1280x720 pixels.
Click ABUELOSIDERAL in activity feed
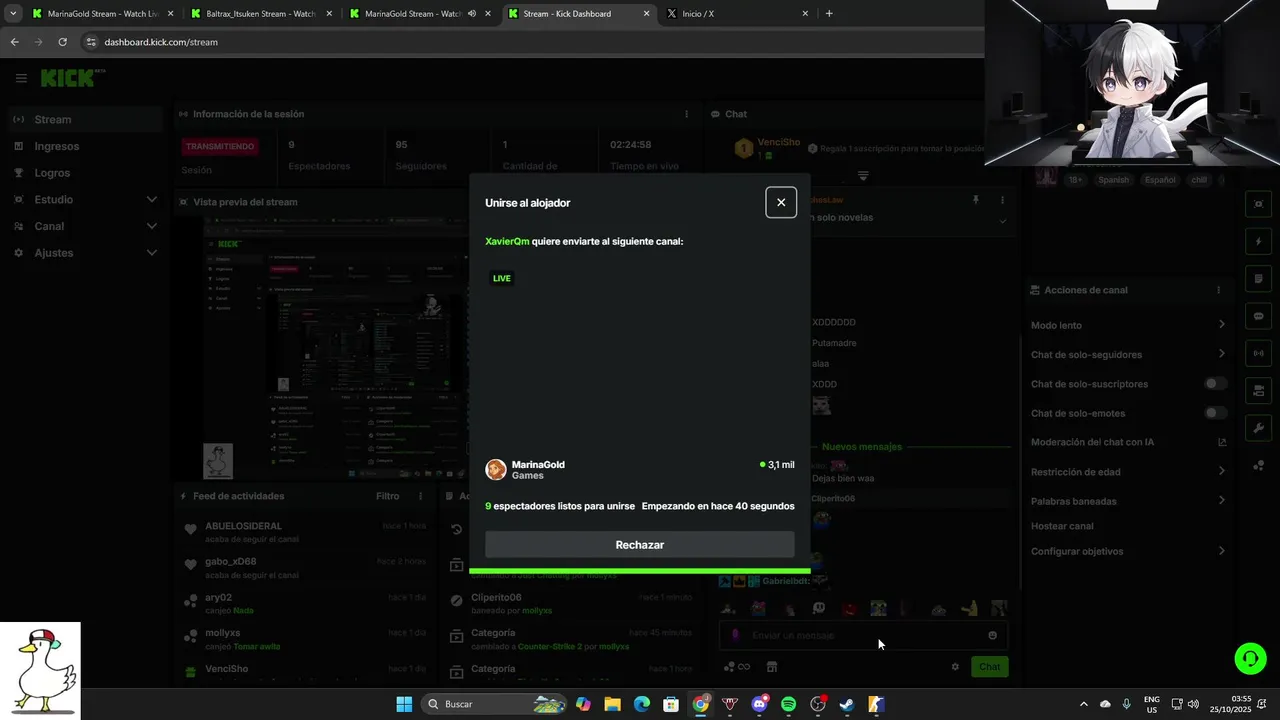click(x=243, y=526)
